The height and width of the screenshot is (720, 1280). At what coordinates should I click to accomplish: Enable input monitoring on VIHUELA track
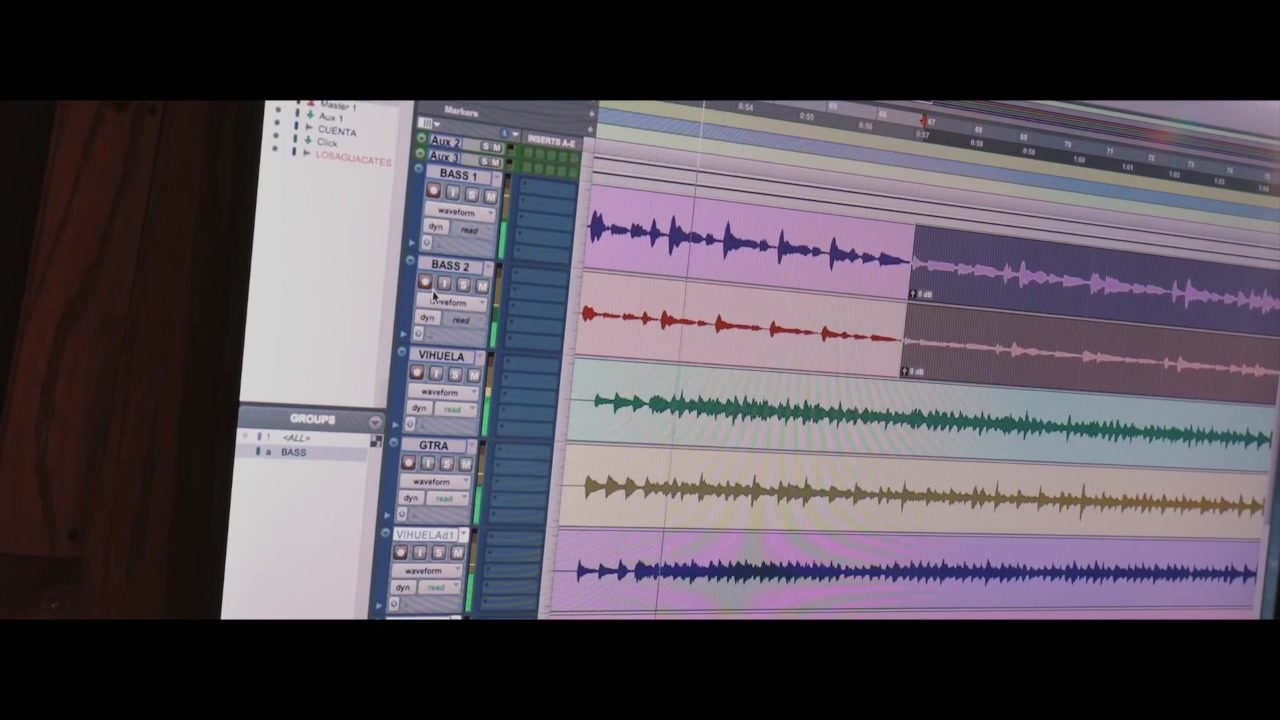click(436, 374)
